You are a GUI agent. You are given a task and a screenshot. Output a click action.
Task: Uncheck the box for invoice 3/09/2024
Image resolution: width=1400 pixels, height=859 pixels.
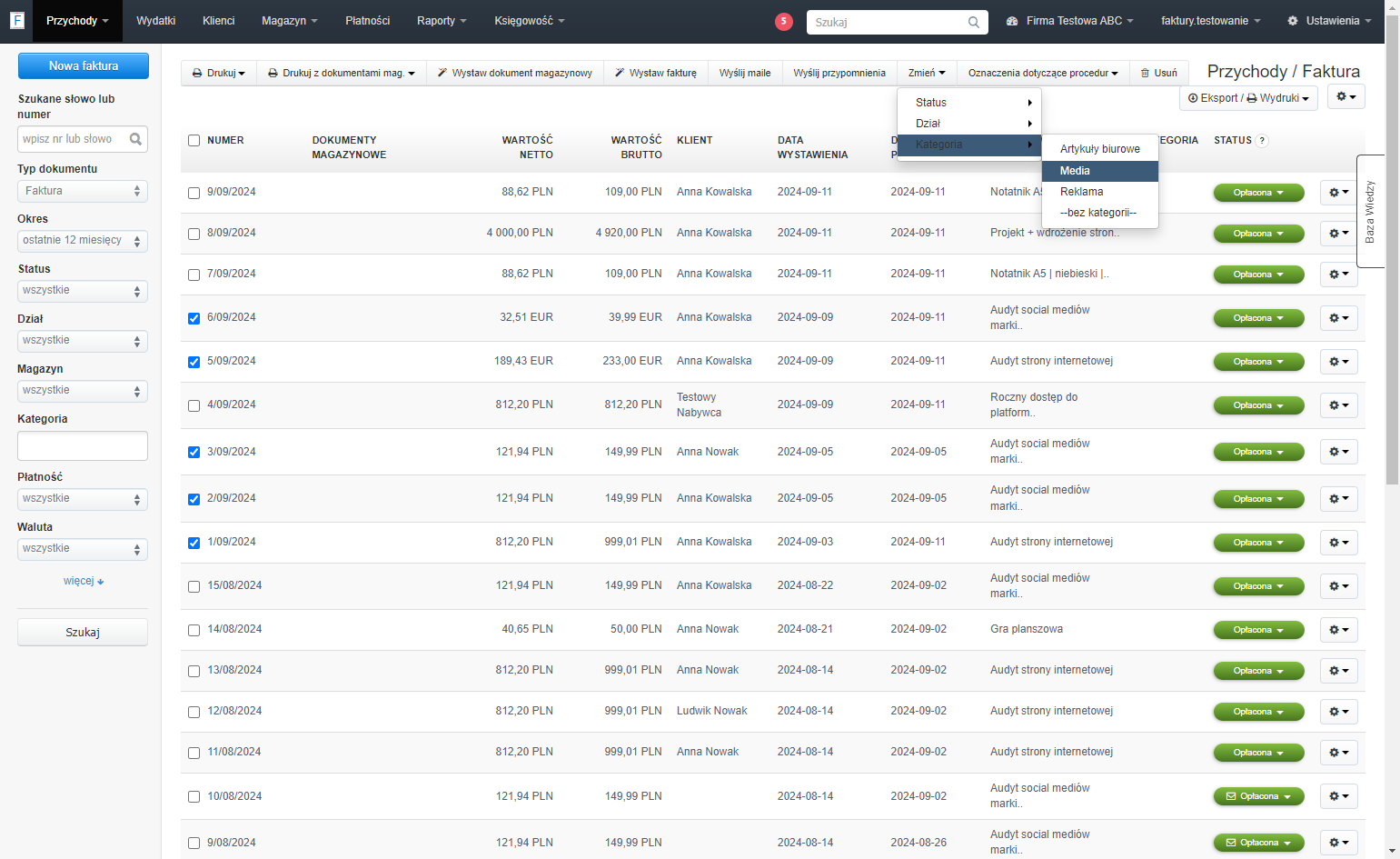click(194, 452)
